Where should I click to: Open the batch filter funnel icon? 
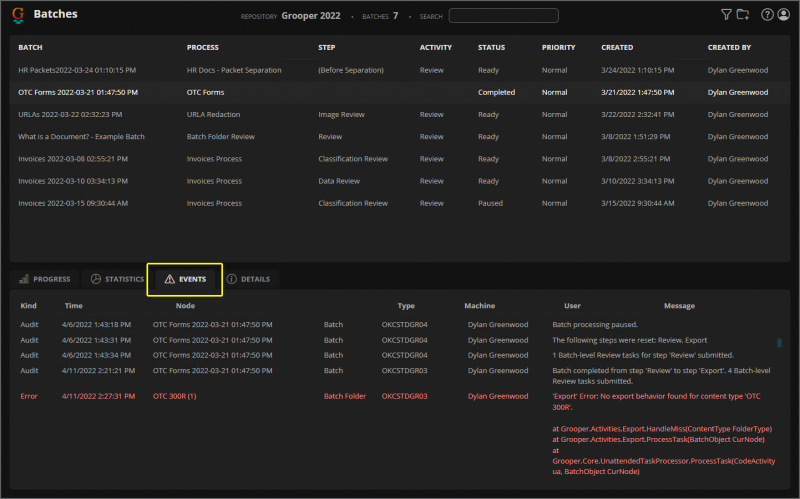(x=726, y=15)
